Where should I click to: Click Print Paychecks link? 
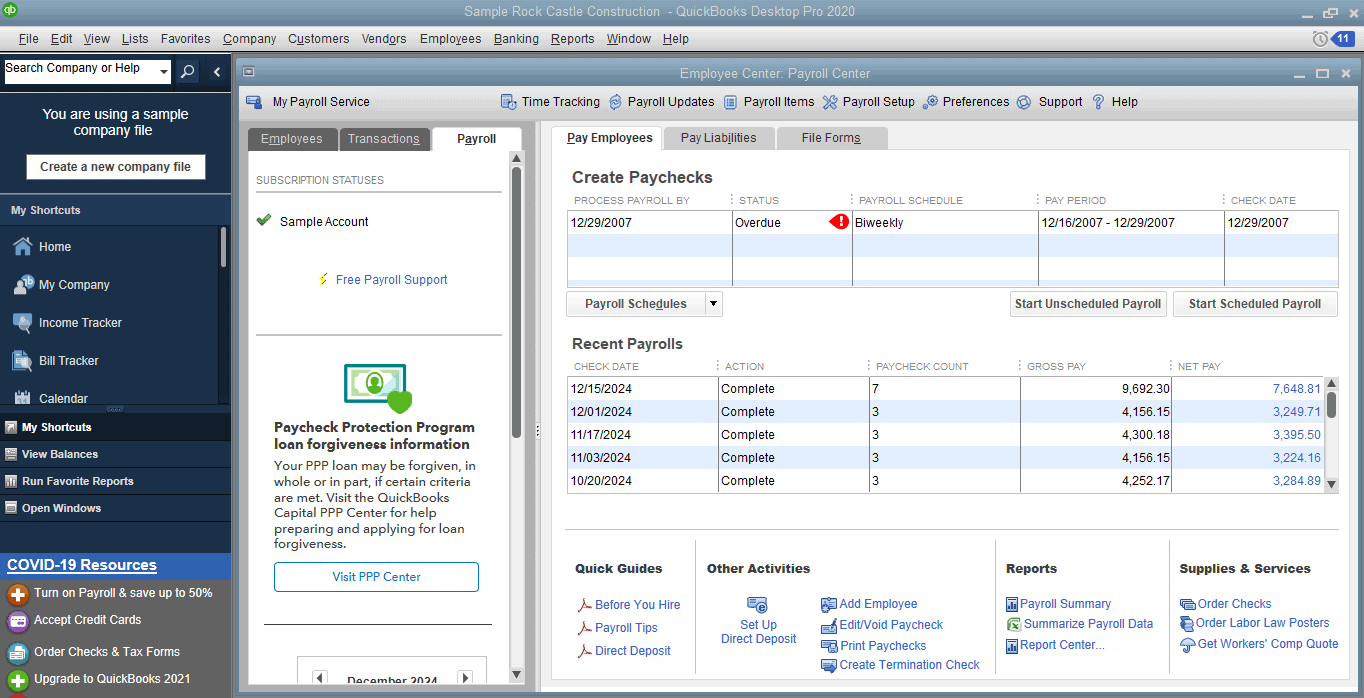pos(883,646)
